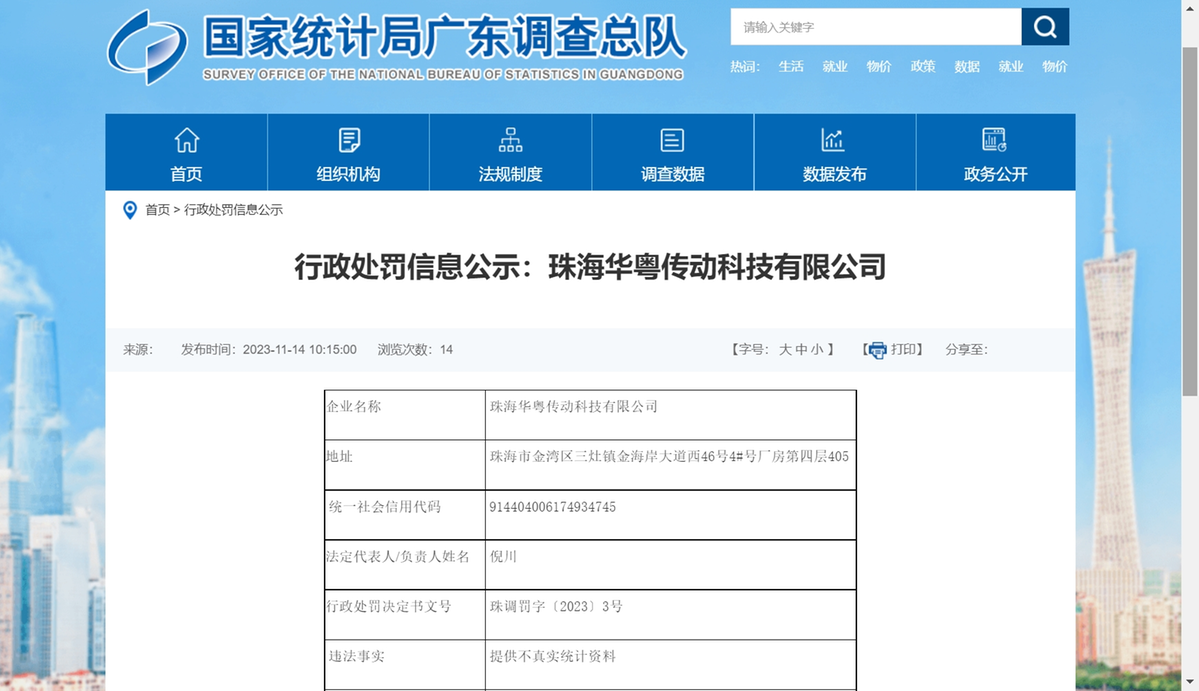
Task: Click the 行政处罚决定书文号 label cell
Action: pos(405,615)
